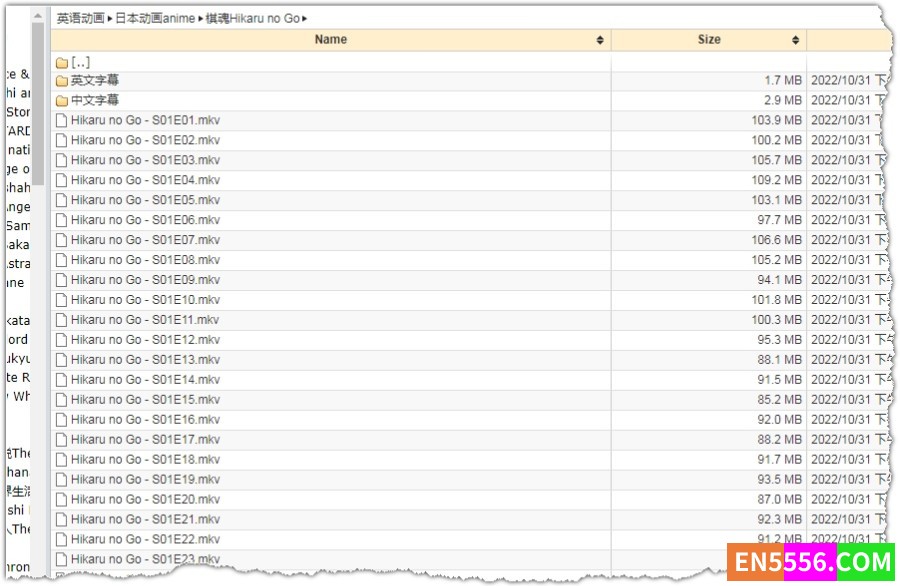900x586 pixels.
Task: Open Hikaru no Go - S01E15.mkv
Action: 145,400
